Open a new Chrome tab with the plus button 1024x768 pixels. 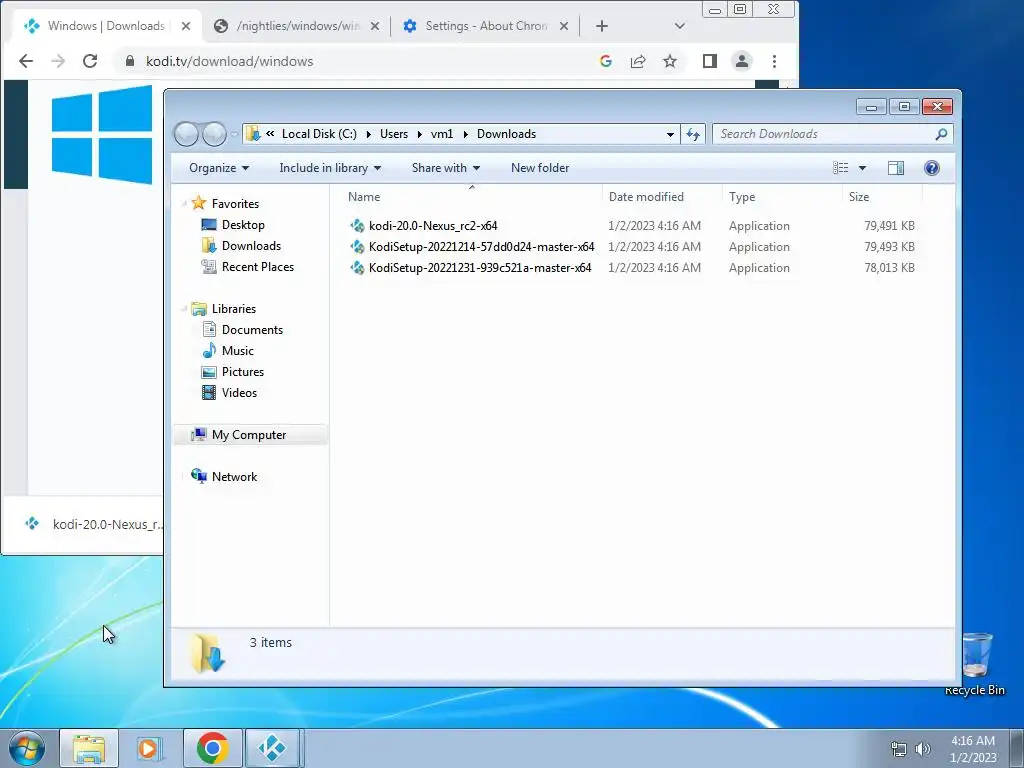point(602,26)
